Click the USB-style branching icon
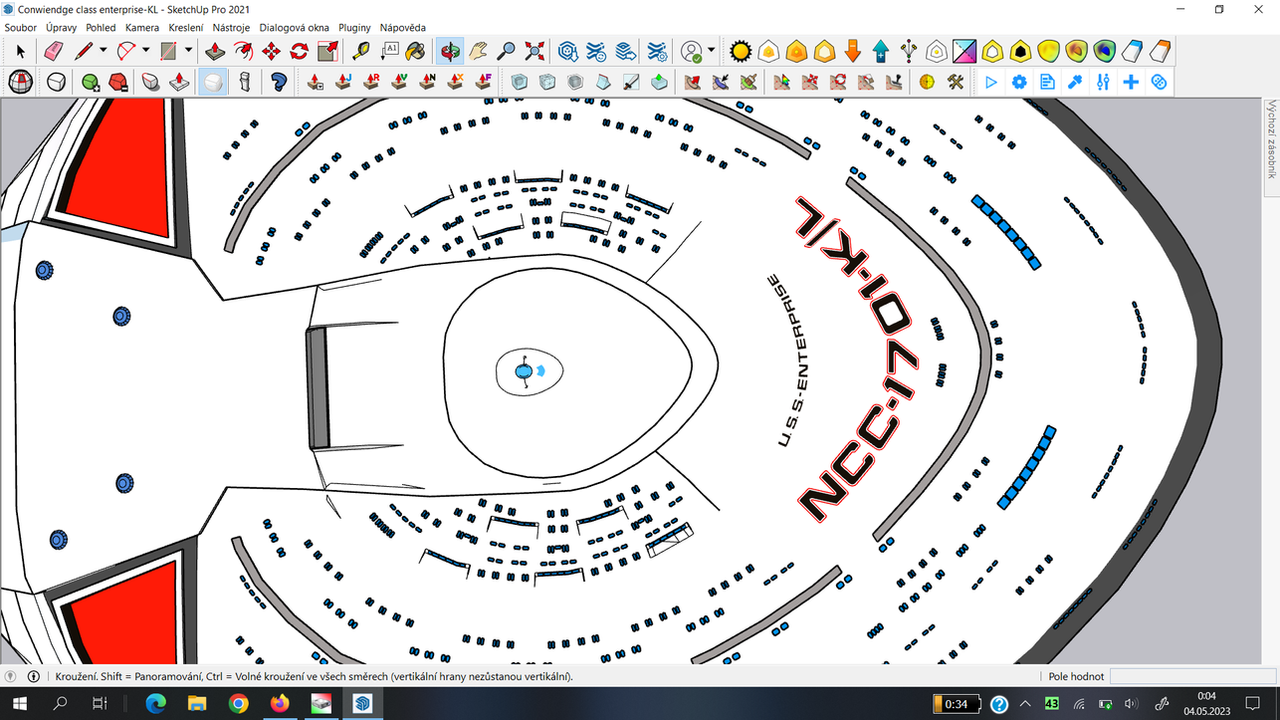 (908, 51)
